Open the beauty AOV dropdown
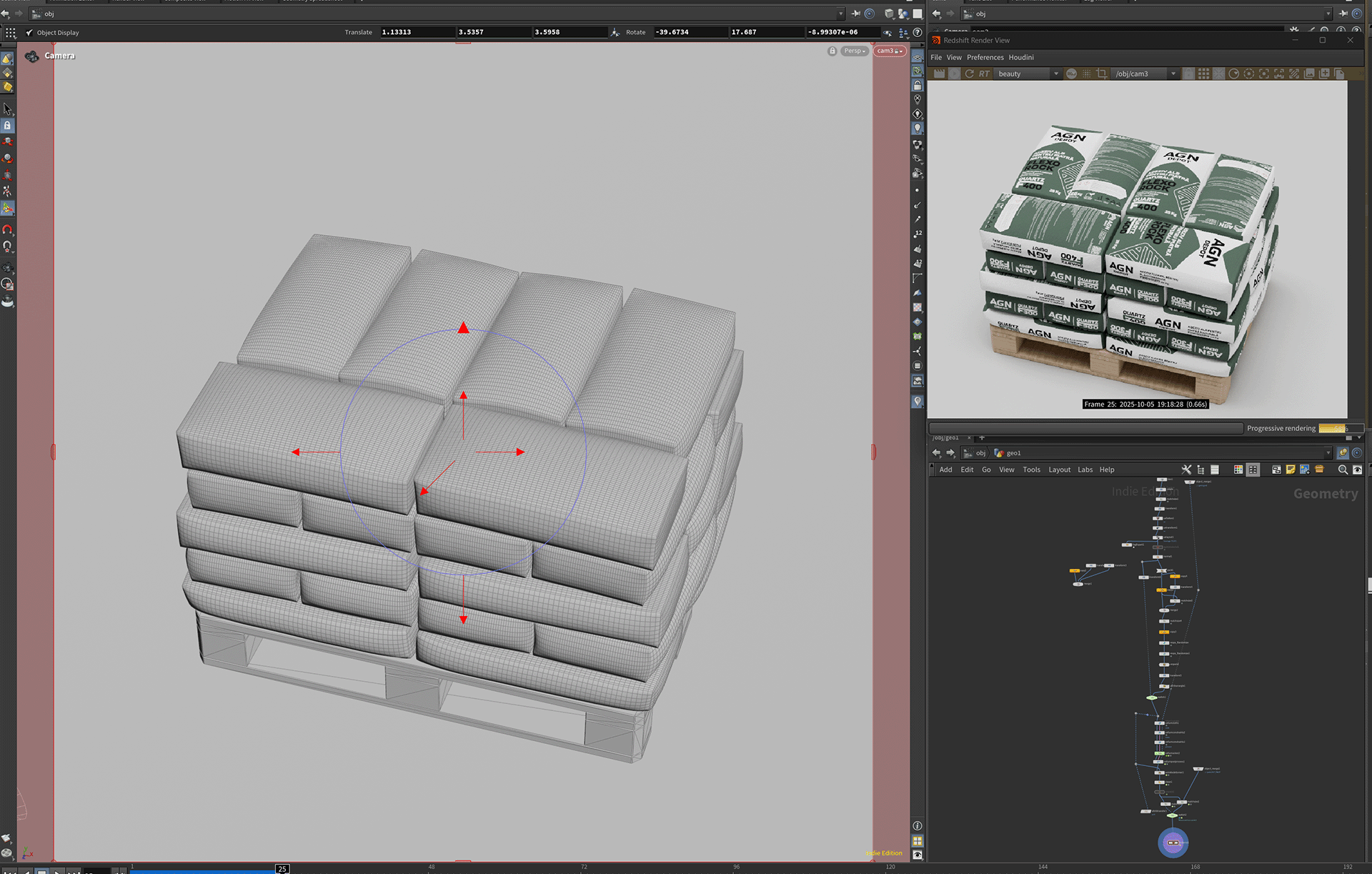Image resolution: width=1372 pixels, height=874 pixels. point(1028,74)
